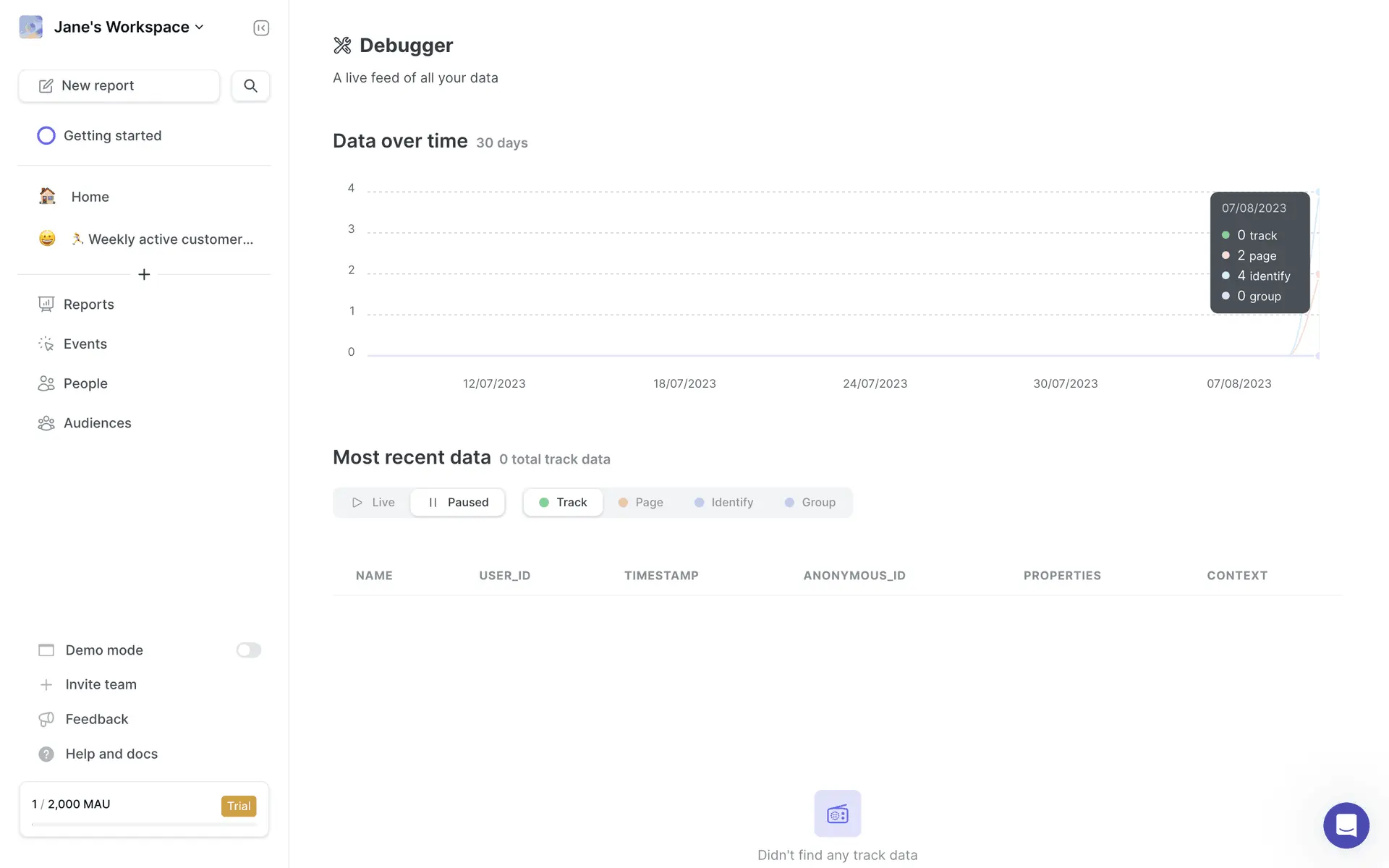Select the Identify data tab

[723, 502]
